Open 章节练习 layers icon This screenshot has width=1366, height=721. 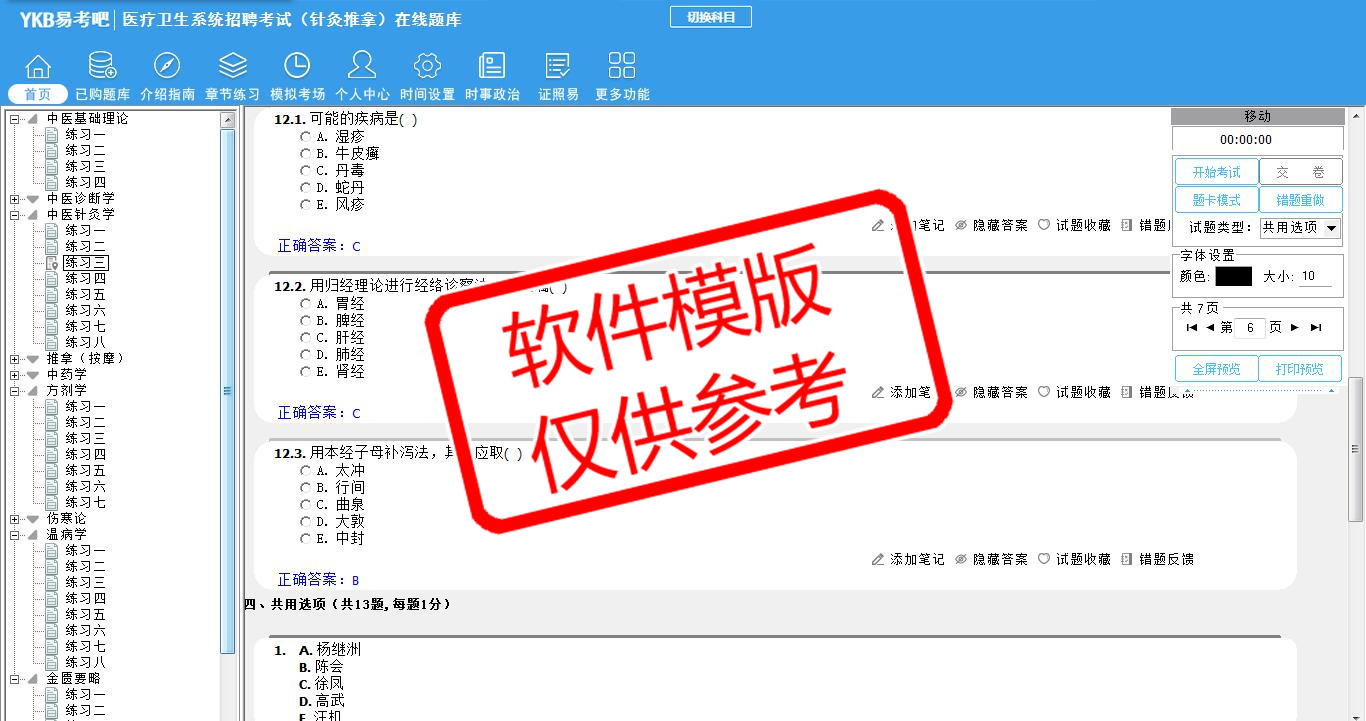[232, 67]
